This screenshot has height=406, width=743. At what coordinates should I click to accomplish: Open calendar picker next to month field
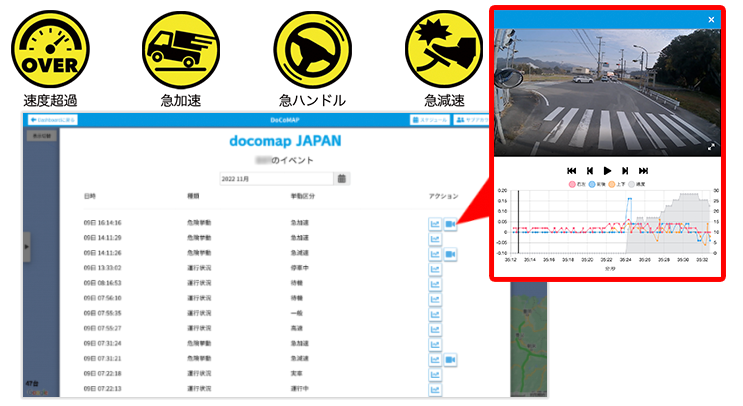pos(342,179)
